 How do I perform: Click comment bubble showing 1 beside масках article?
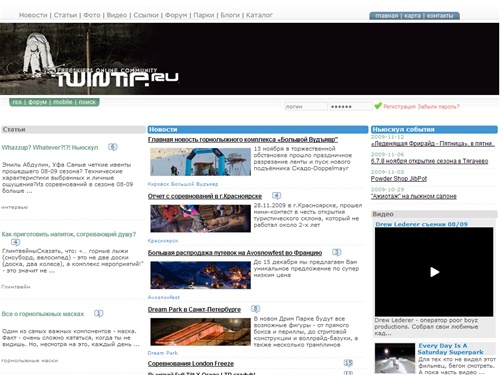[99, 313]
